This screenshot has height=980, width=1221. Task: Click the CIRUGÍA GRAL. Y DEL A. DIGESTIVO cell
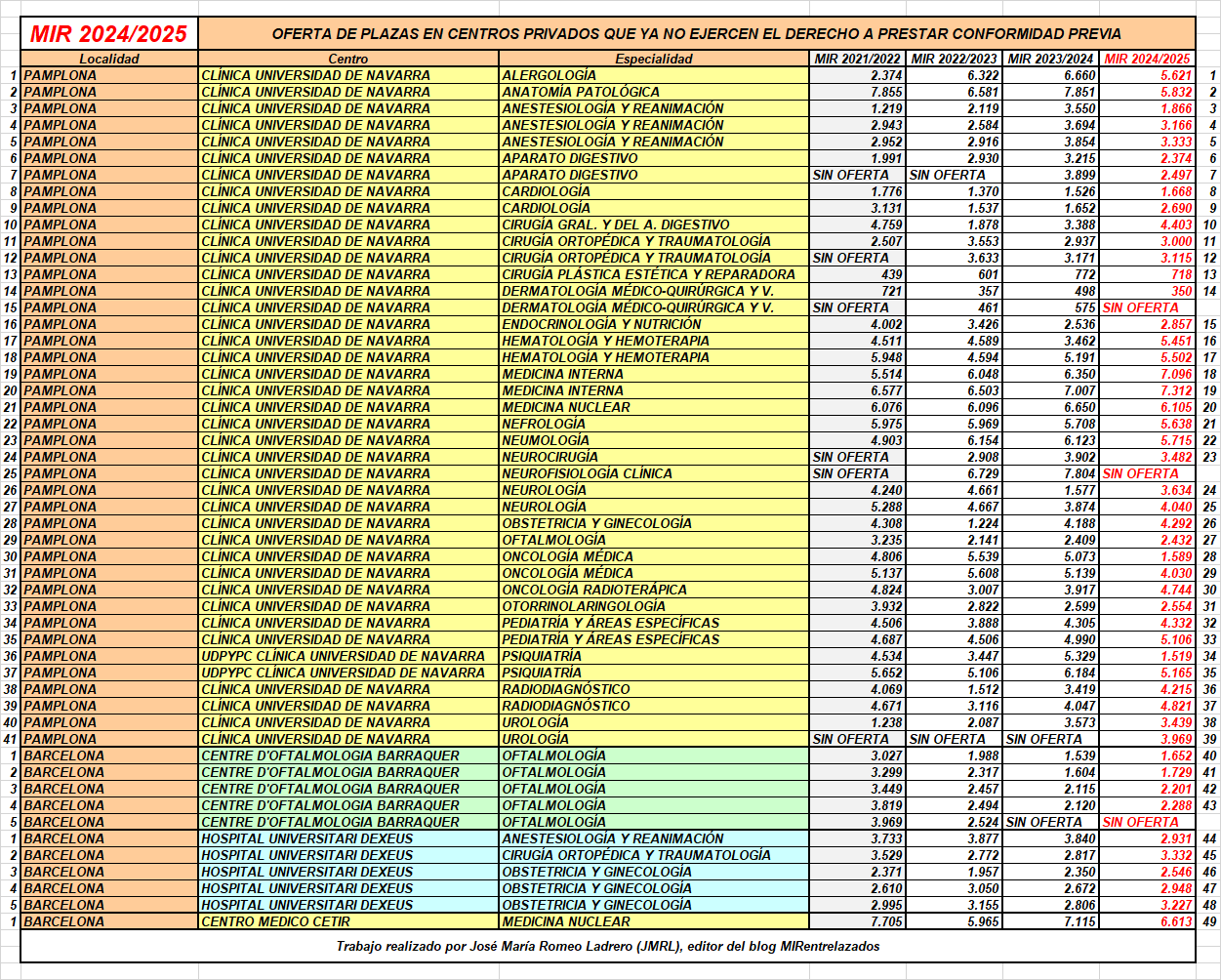coord(654,225)
